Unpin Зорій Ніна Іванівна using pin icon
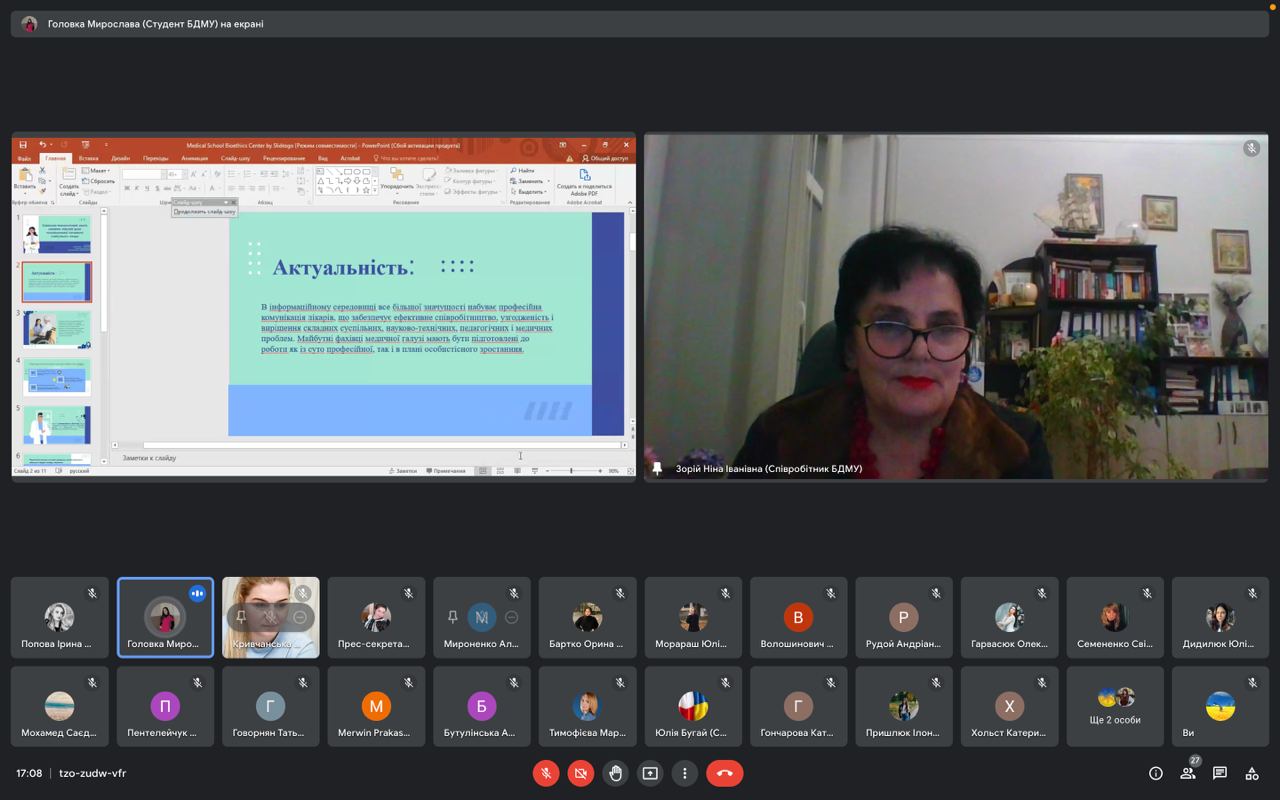This screenshot has width=1280, height=800. [657, 468]
